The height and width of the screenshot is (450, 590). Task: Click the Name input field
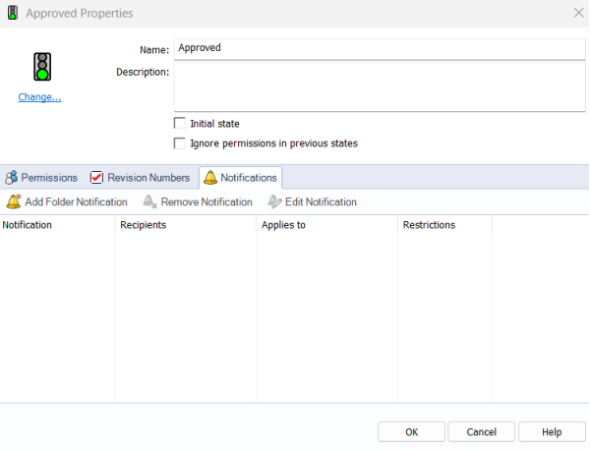379,49
